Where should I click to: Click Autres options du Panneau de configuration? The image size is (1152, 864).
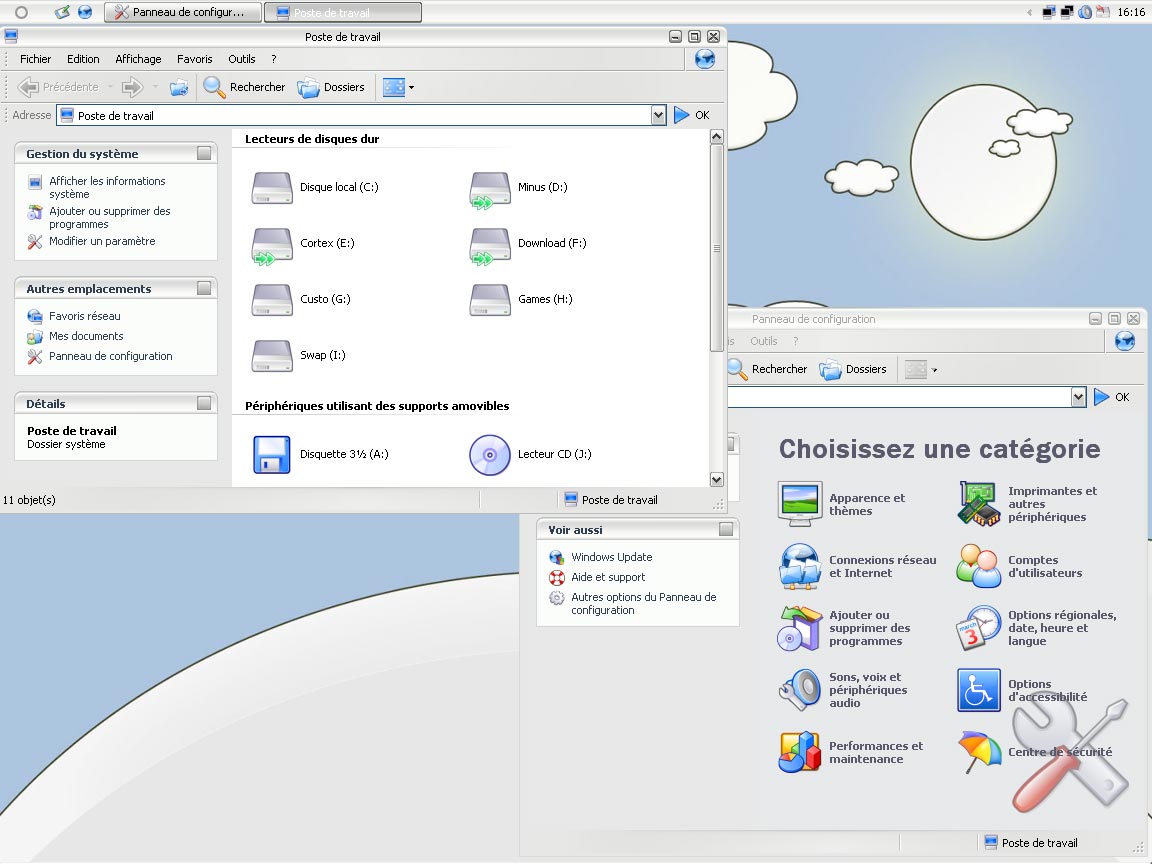coord(644,603)
